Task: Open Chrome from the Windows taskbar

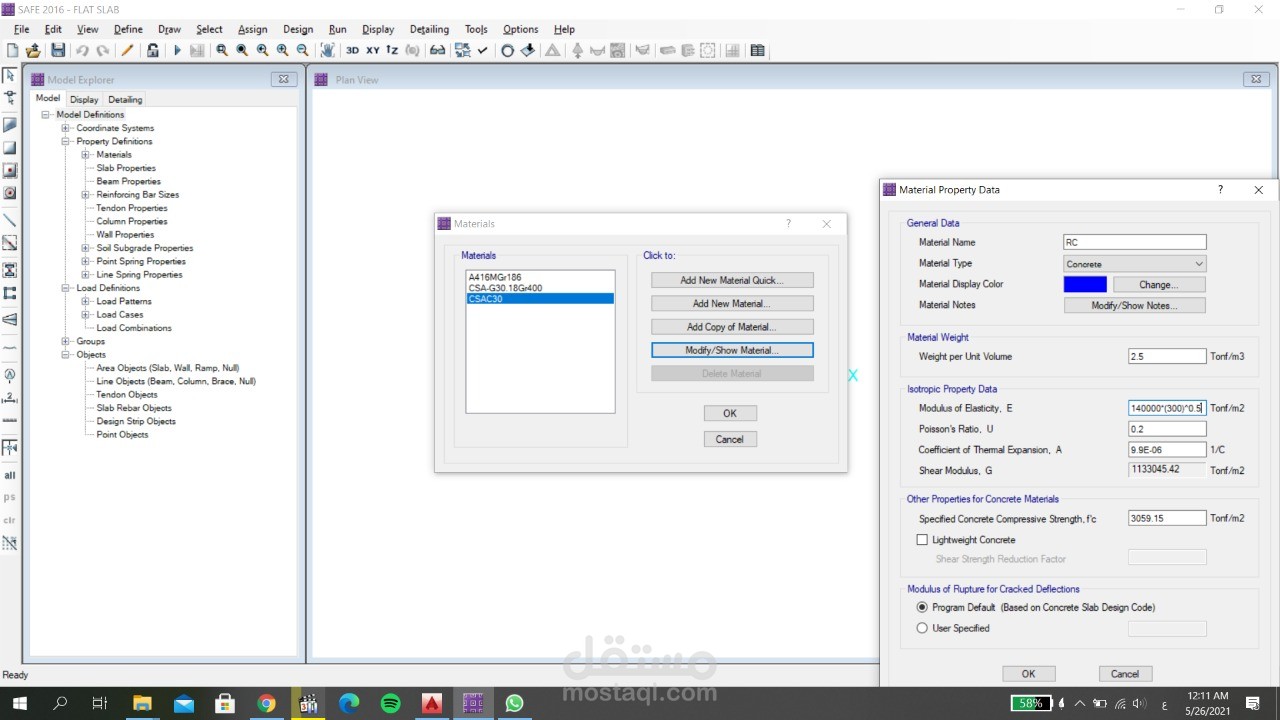Action: [x=266, y=703]
